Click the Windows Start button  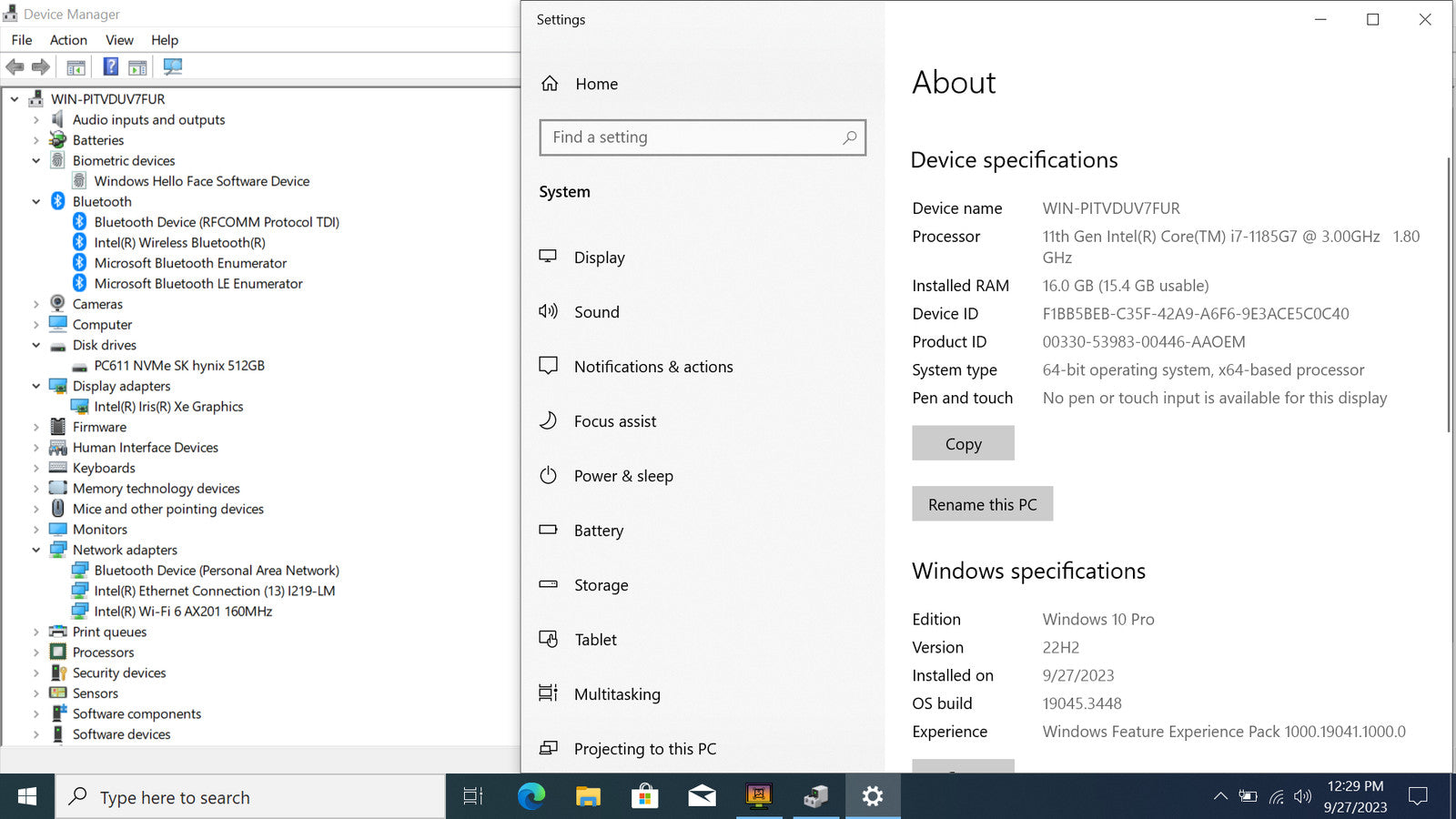click(x=27, y=796)
